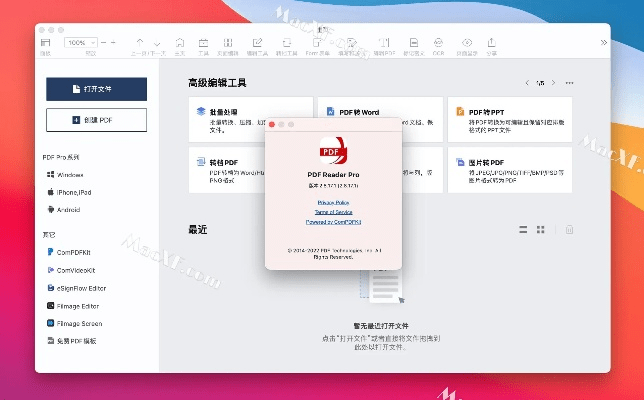The width and height of the screenshot is (644, 400).
Task: Open the Filmage Screen sidebar item
Action: click(74, 324)
